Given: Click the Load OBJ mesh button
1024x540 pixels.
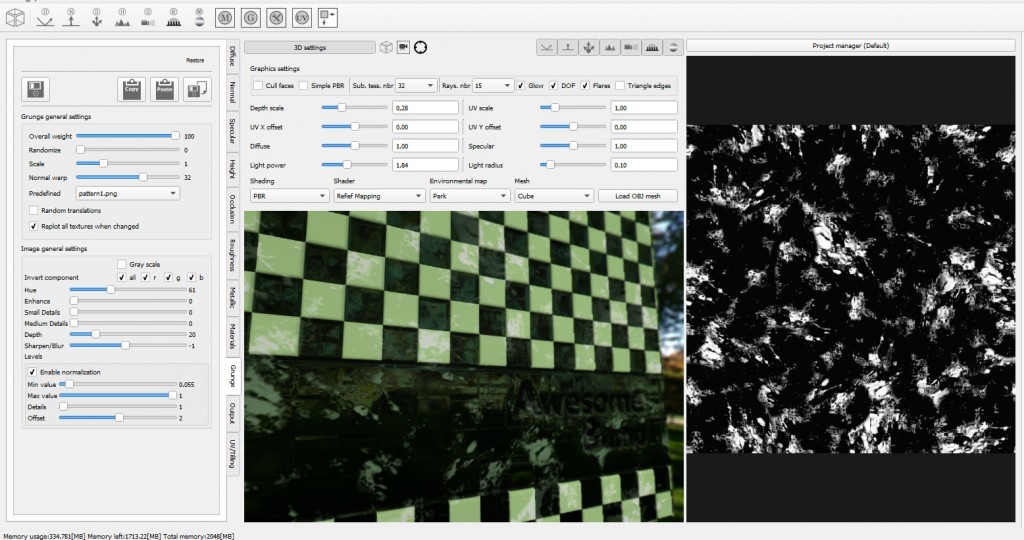Looking at the screenshot, I should point(637,196).
